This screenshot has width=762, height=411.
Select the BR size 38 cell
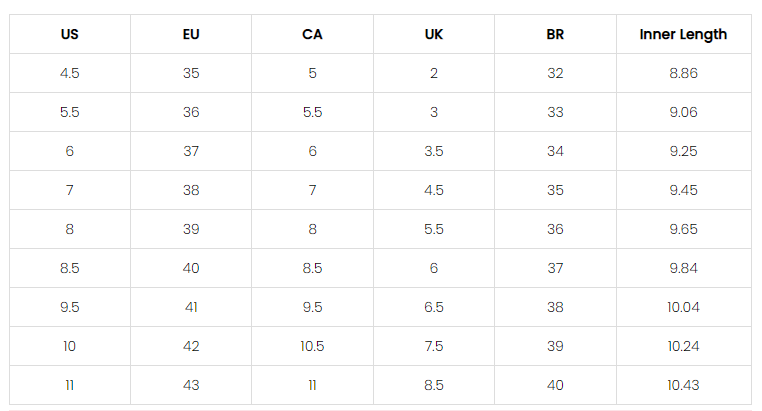[555, 307]
